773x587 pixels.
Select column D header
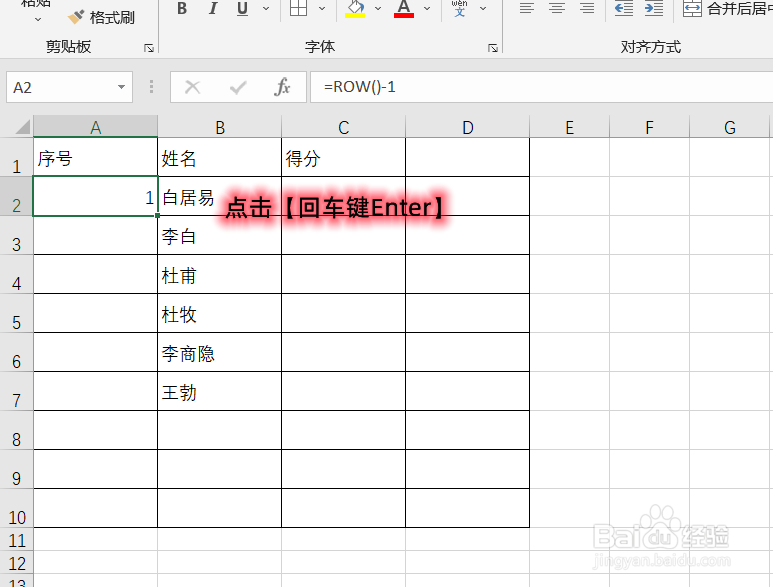[468, 127]
